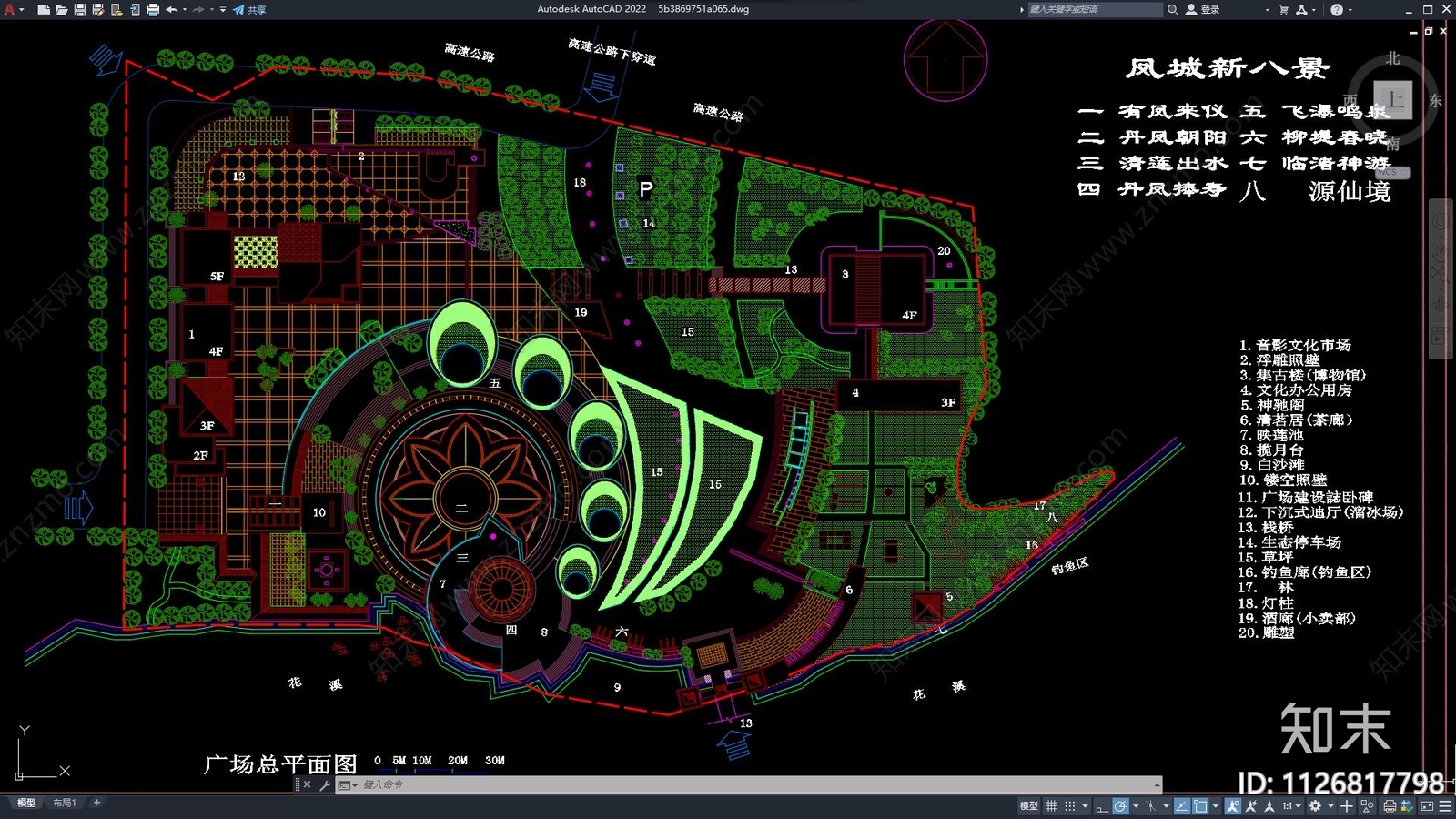The image size is (1456, 819).
Task: Click the Open file folder icon
Action: click(62, 10)
